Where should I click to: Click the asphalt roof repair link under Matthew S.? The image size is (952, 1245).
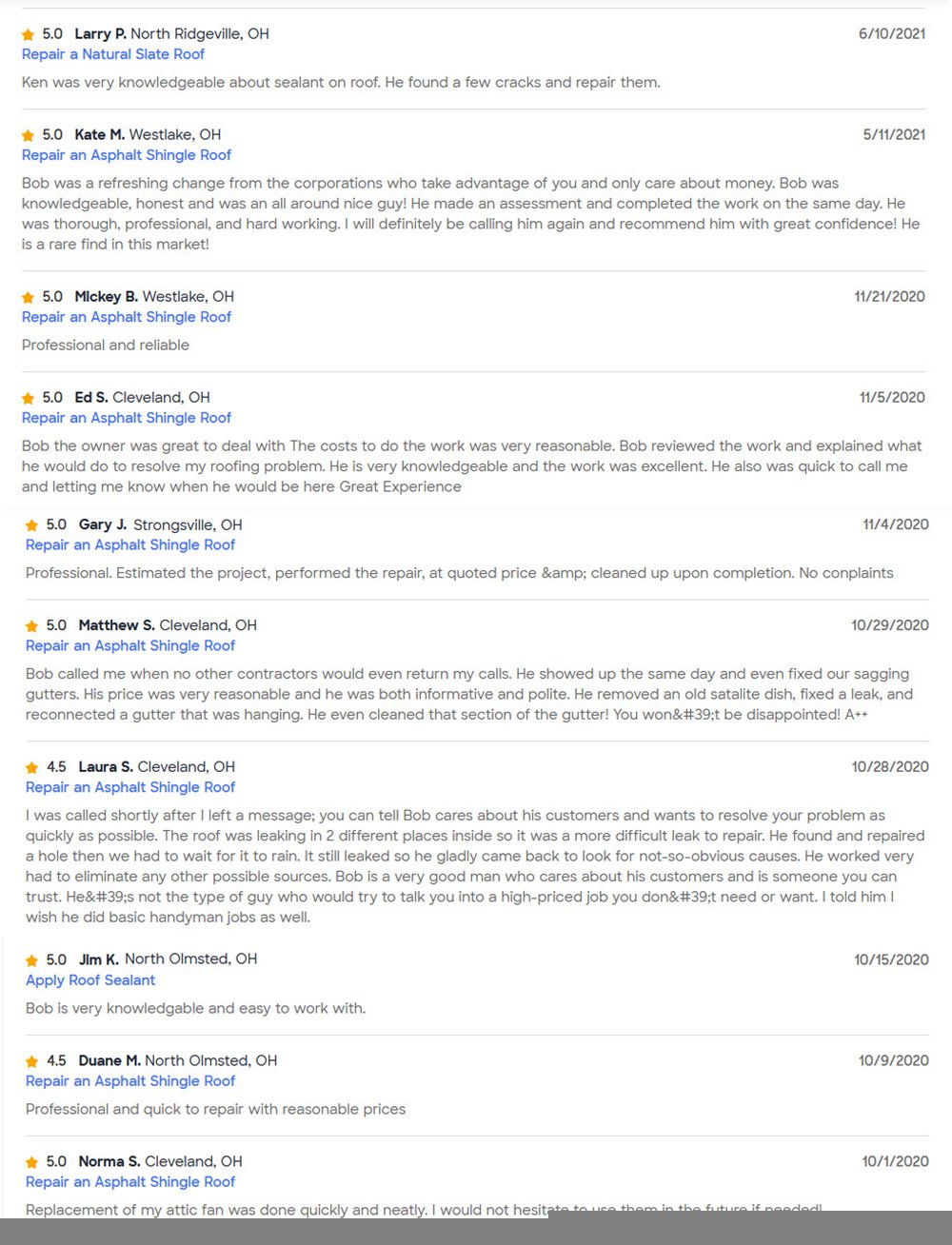pos(130,646)
